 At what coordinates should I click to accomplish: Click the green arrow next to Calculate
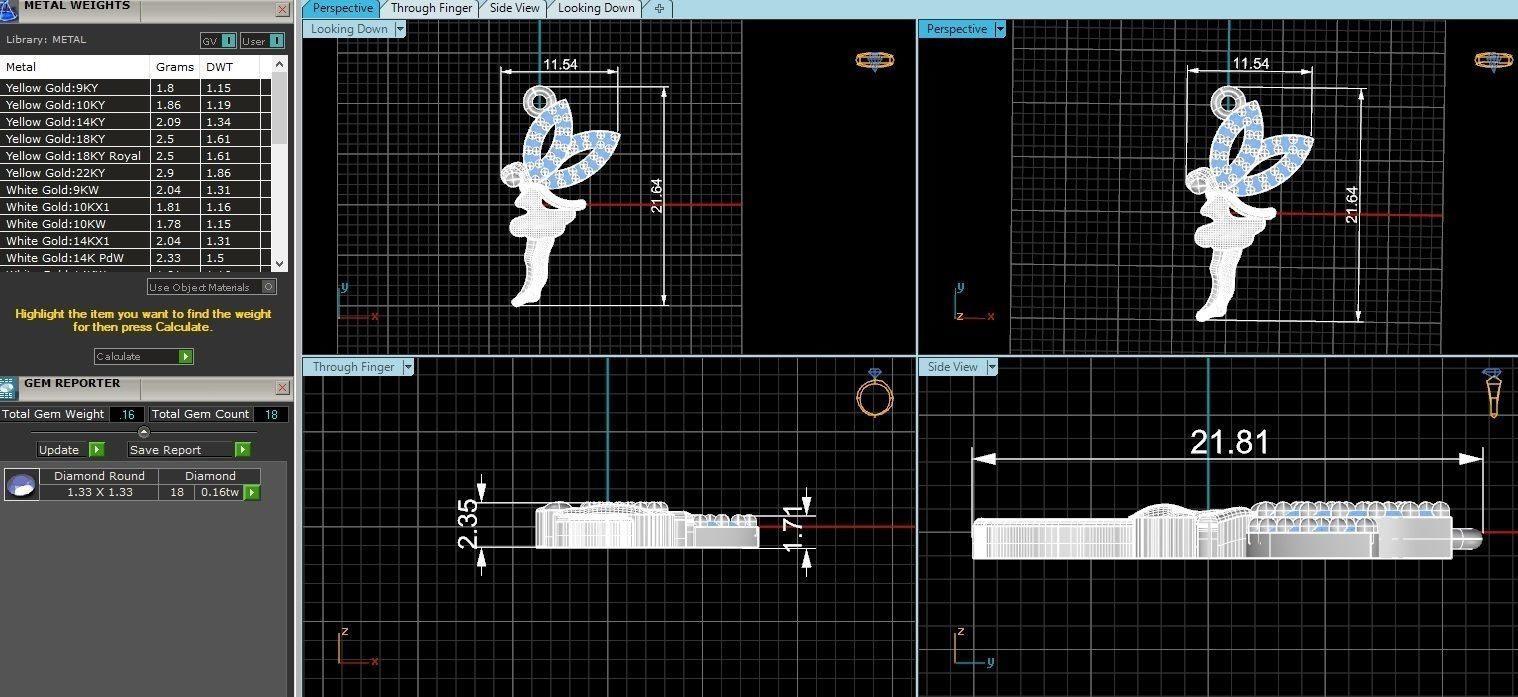tap(185, 357)
